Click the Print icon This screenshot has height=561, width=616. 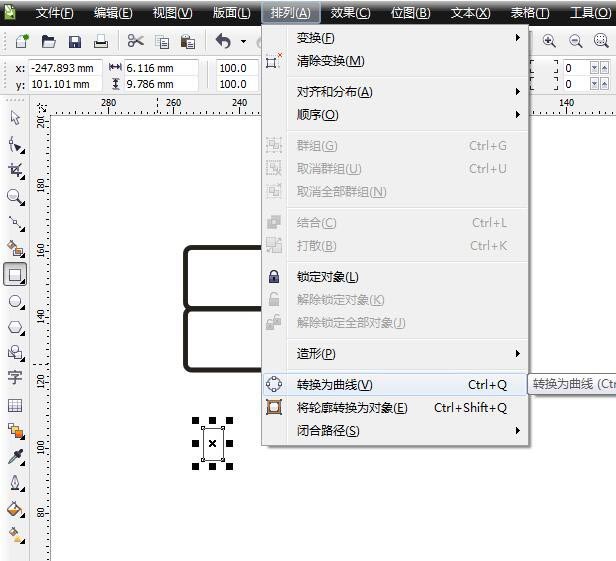[x=101, y=41]
